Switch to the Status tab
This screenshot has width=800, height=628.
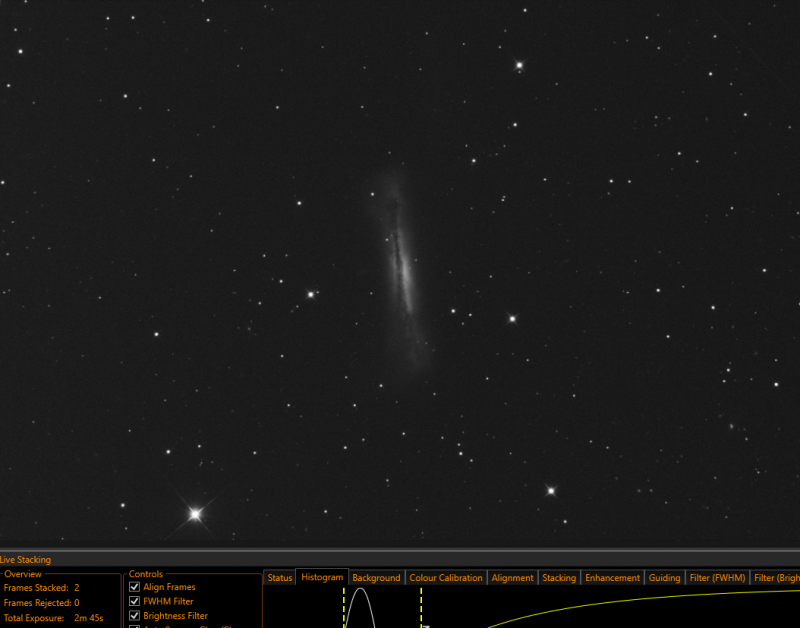tap(280, 577)
